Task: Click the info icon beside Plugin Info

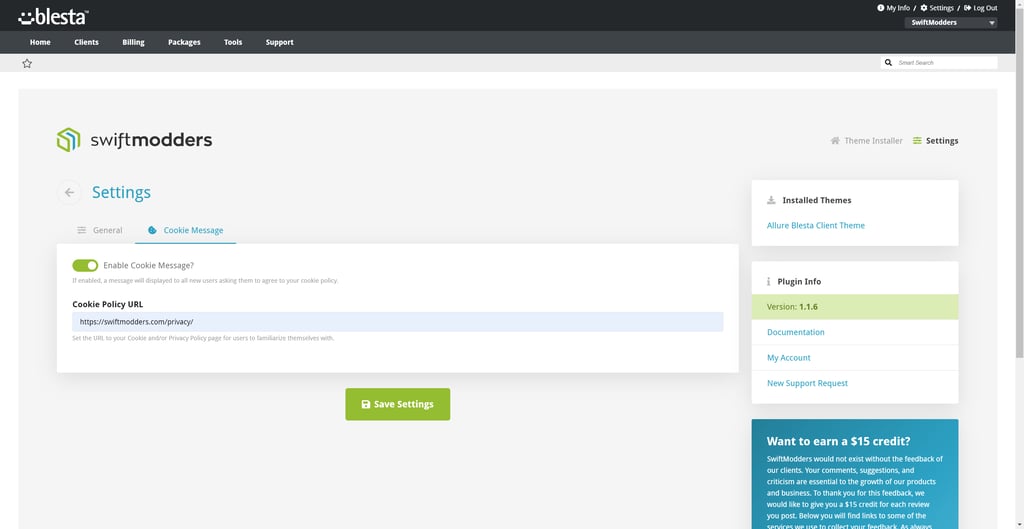Action: click(769, 281)
